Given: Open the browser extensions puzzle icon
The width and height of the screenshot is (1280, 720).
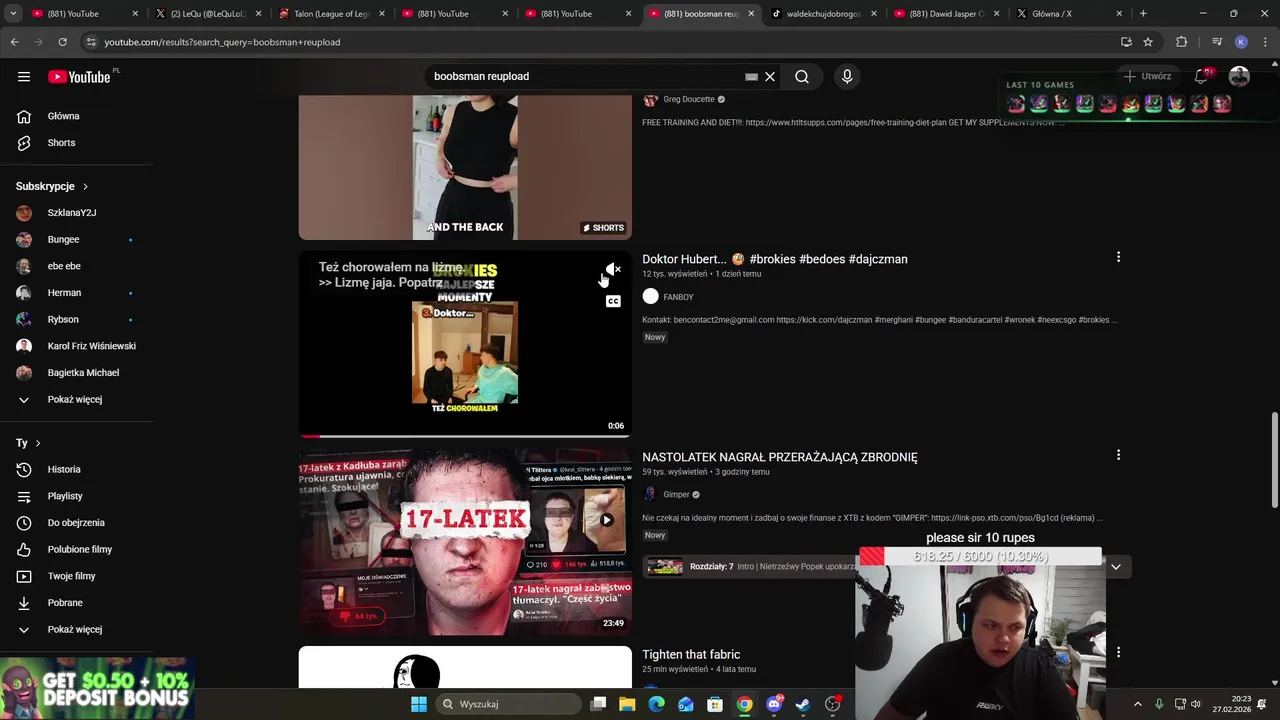Looking at the screenshot, I should point(1181,42).
